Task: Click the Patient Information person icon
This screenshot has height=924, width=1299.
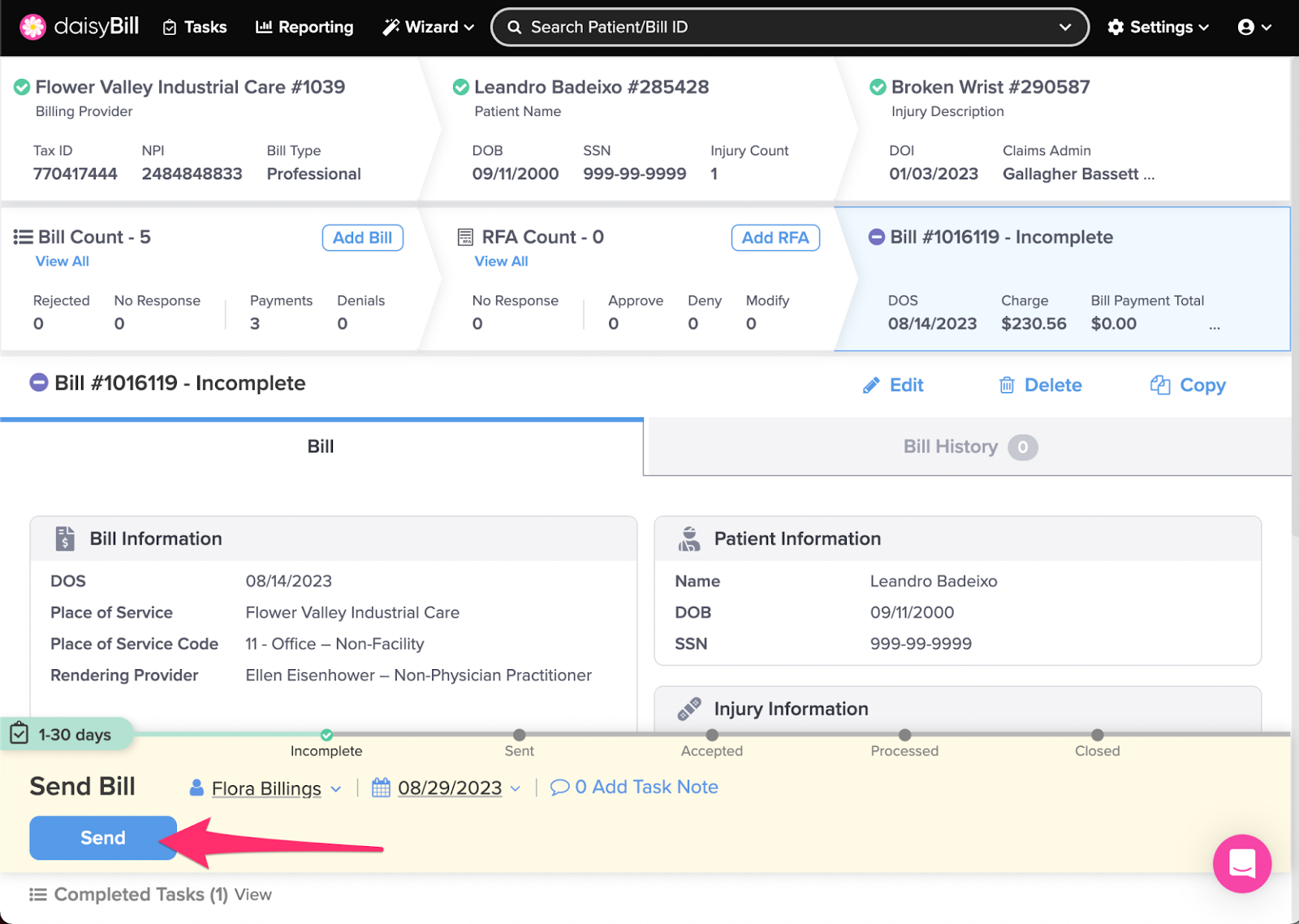Action: [x=689, y=538]
